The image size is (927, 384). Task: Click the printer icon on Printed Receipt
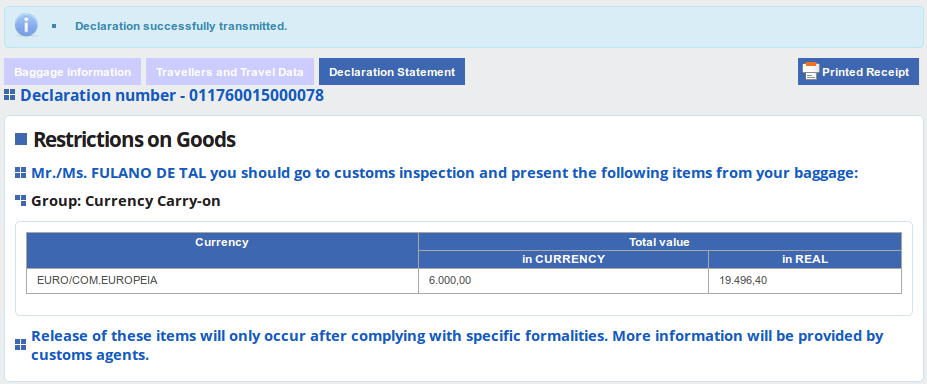pos(811,71)
